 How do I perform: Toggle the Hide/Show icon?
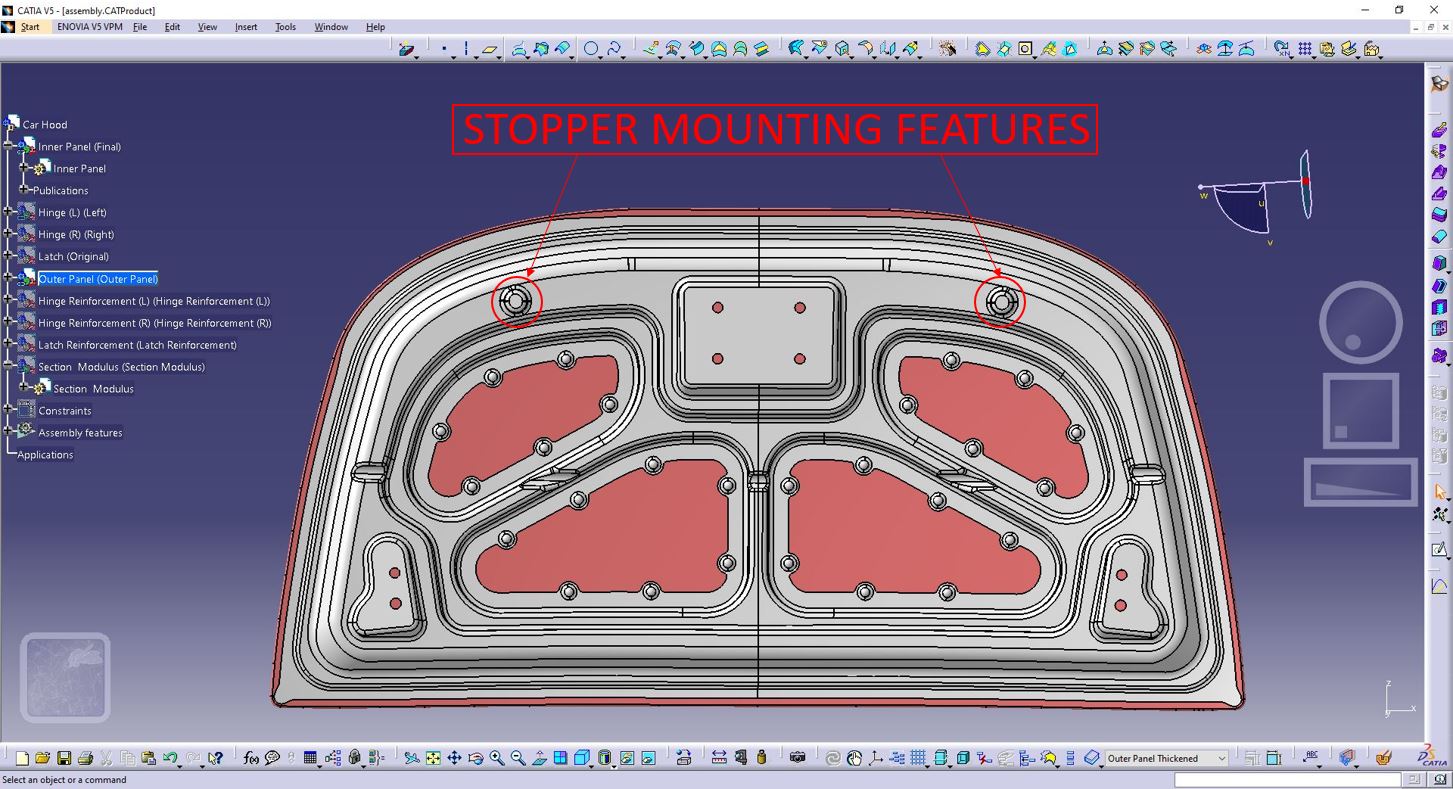click(626, 758)
